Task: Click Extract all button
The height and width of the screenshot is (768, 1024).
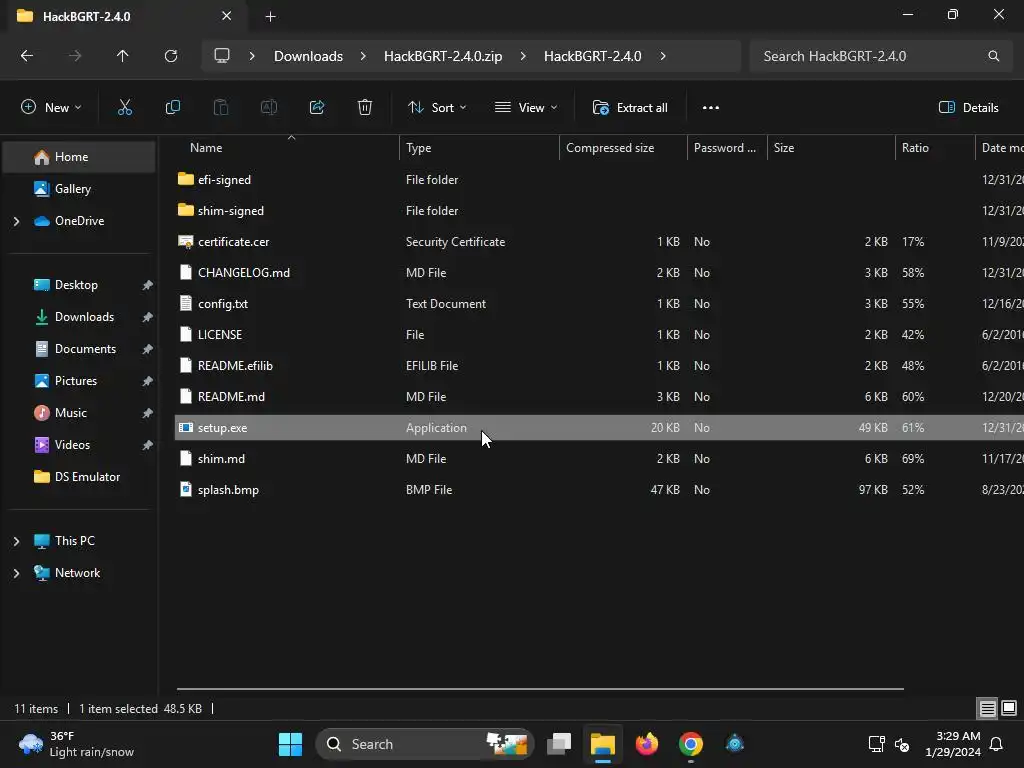Action: click(630, 108)
